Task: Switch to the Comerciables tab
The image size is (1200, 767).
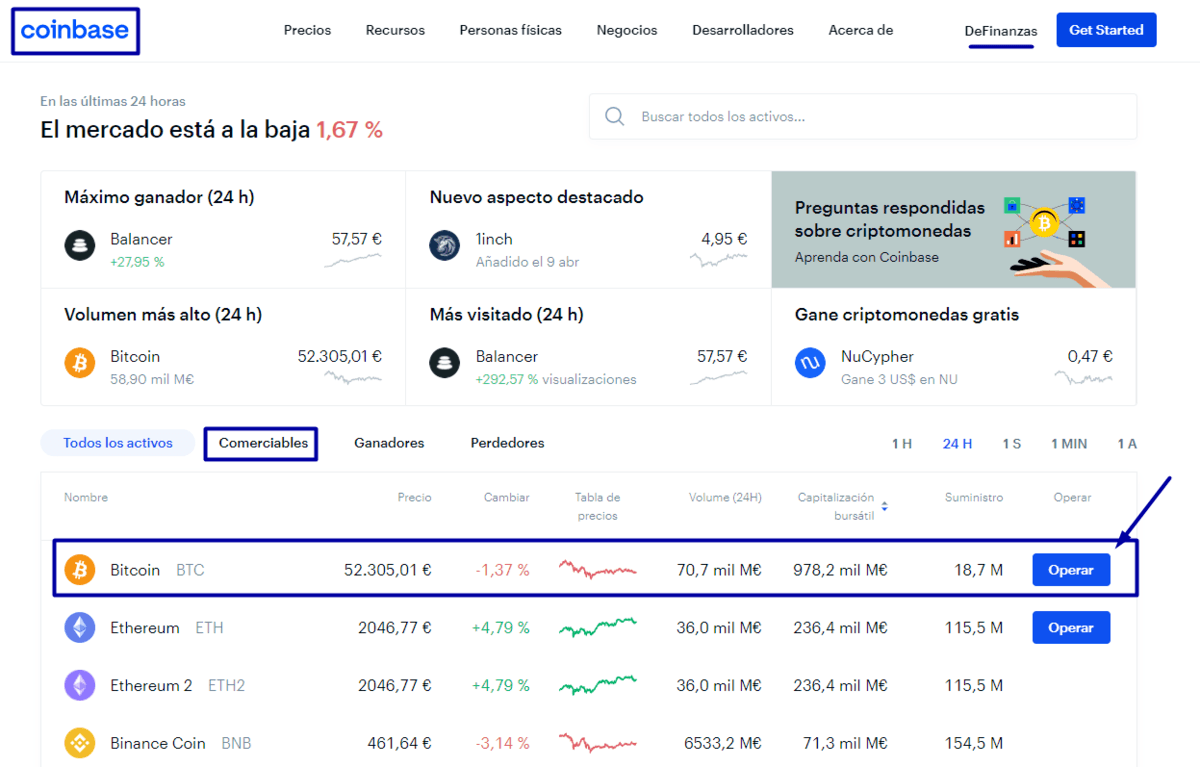Action: [x=263, y=443]
